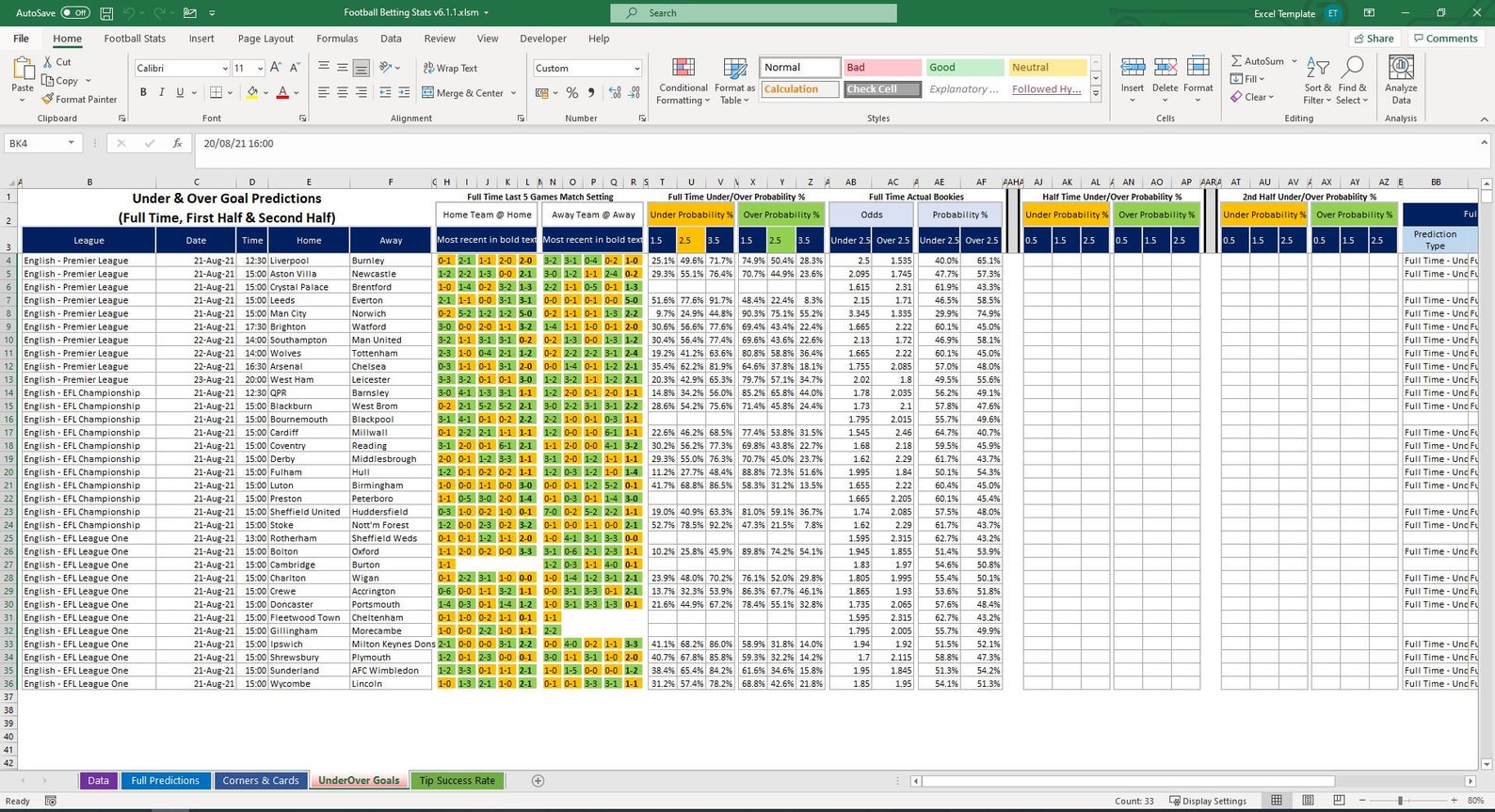1495x812 pixels.
Task: Apply the Good cell style
Action: click(x=965, y=68)
